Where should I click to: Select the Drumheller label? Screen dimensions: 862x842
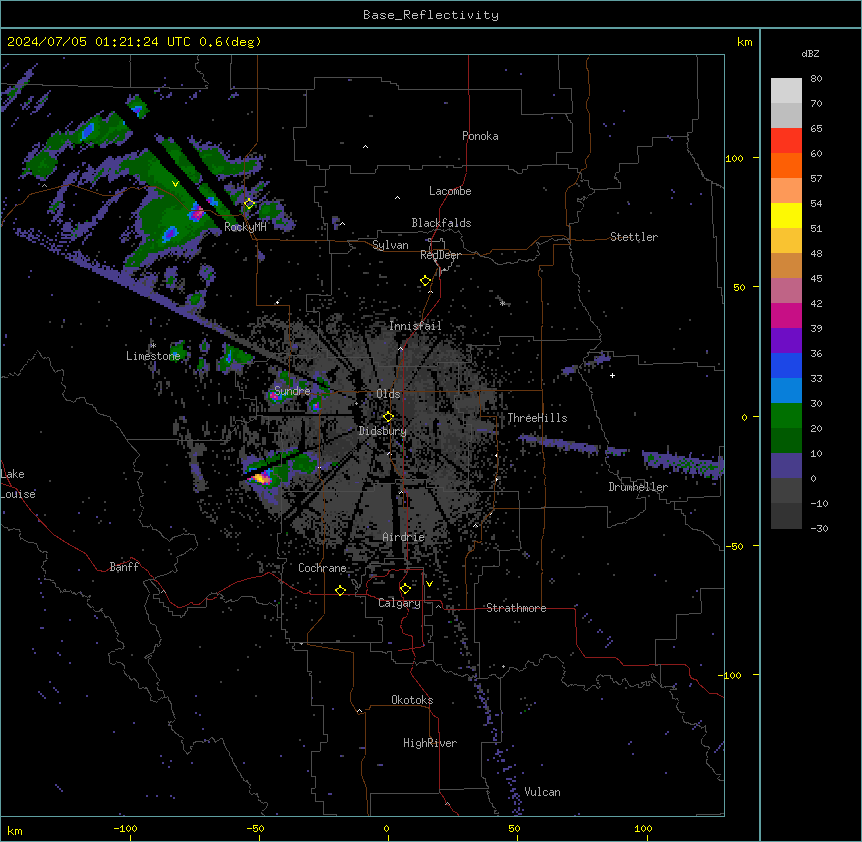point(638,487)
